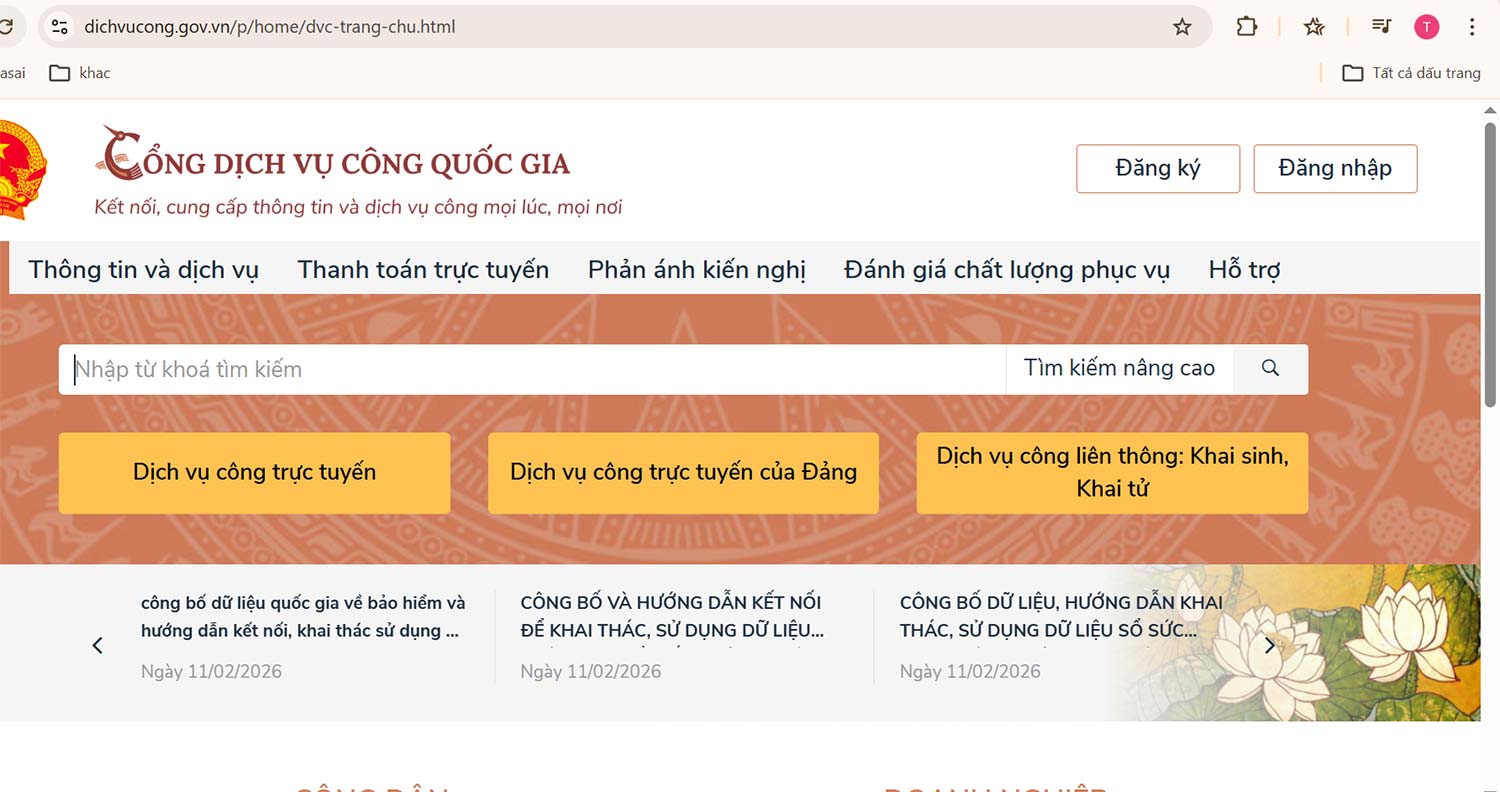Open the khac bookmarks folder

pos(80,72)
